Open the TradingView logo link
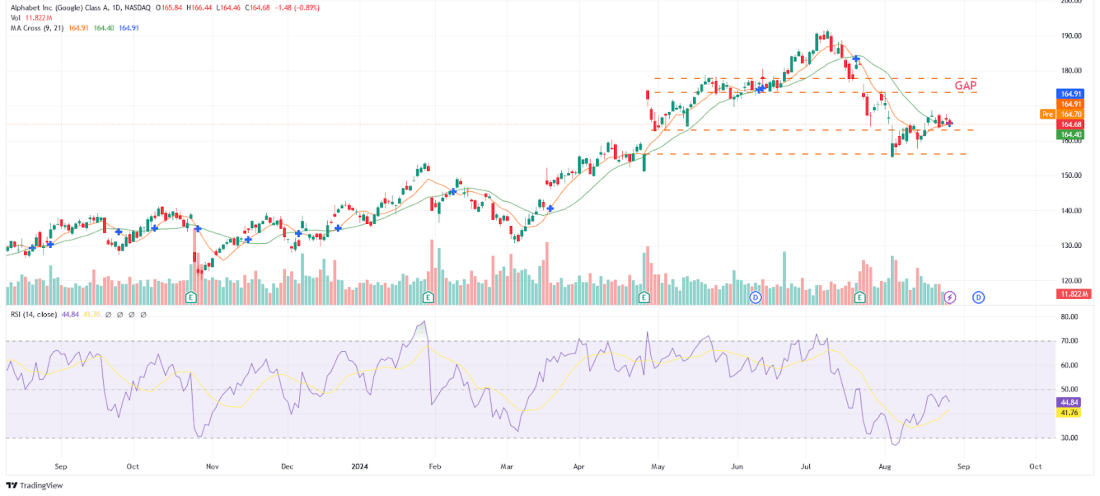This screenshot has height=496, width=1100. pos(34,485)
